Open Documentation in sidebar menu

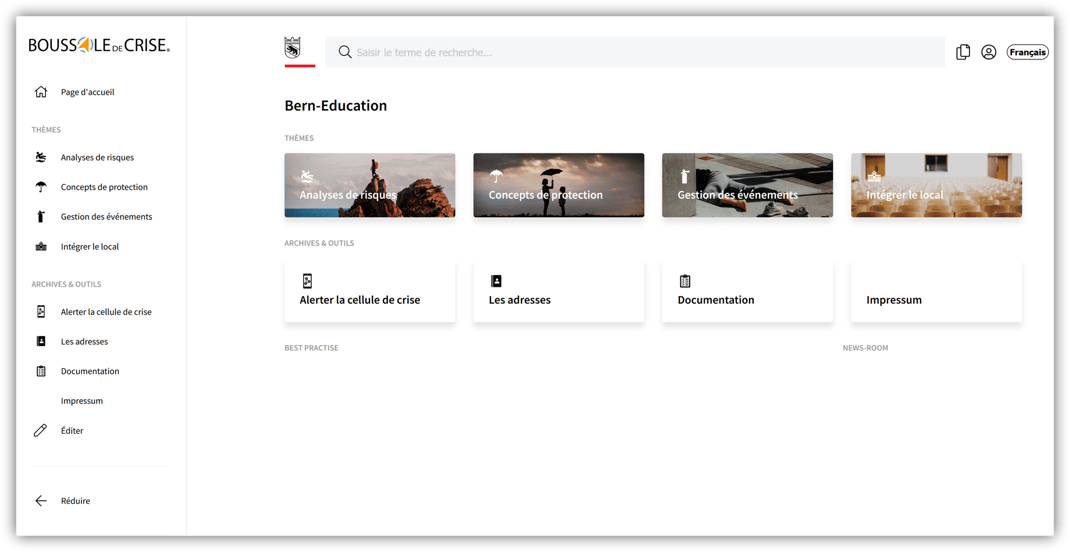91,371
